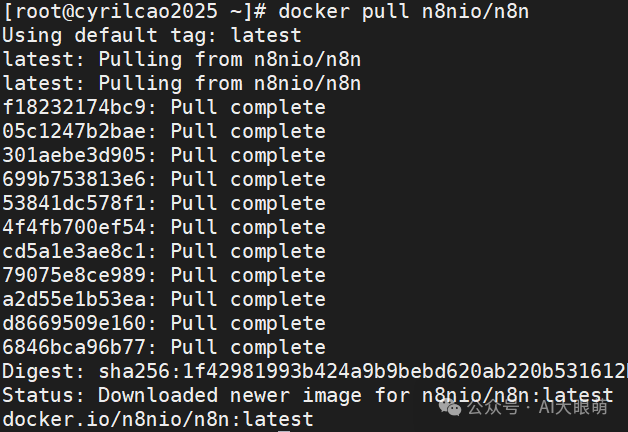Viewport: 628px width, 432px height.
Task: Click layer ID 53841dc578f1
Action: (79, 204)
